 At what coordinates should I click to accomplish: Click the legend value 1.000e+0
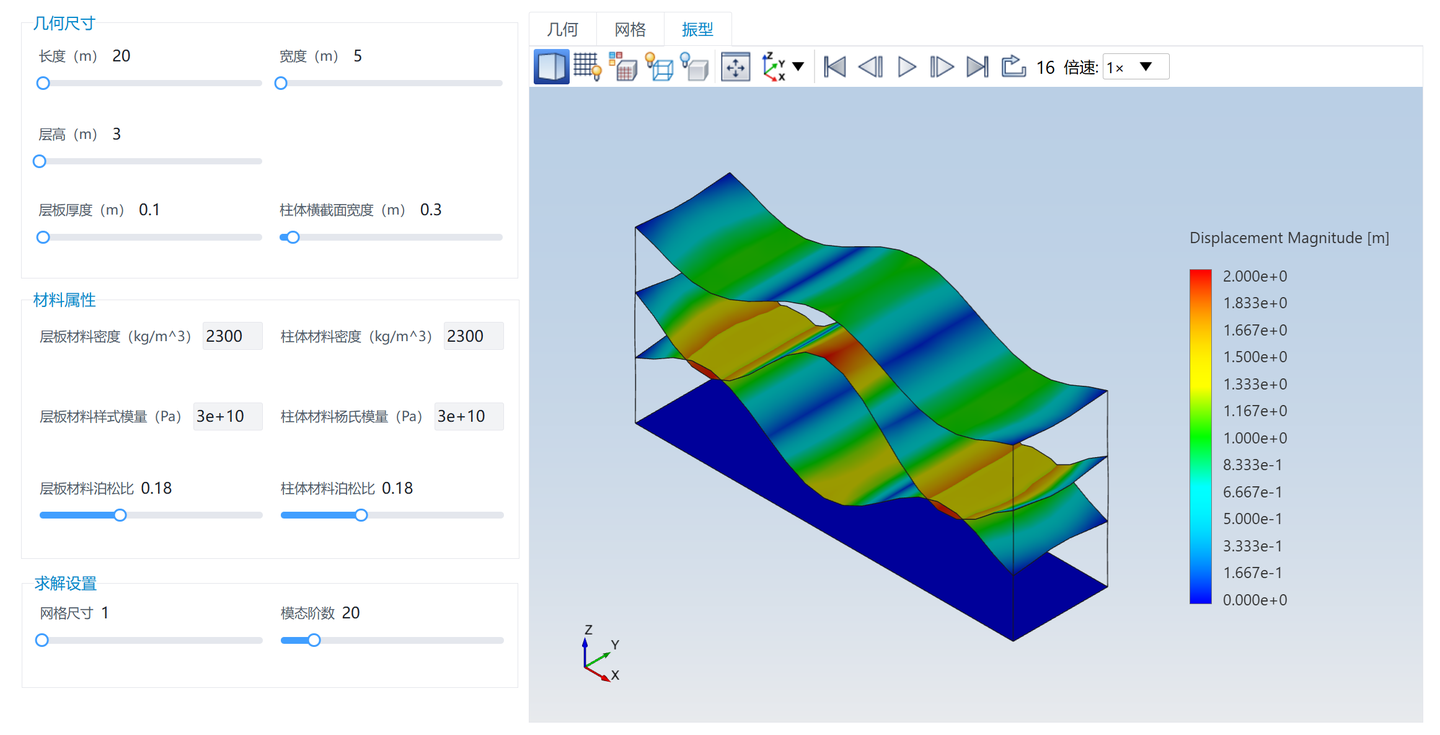(1255, 438)
